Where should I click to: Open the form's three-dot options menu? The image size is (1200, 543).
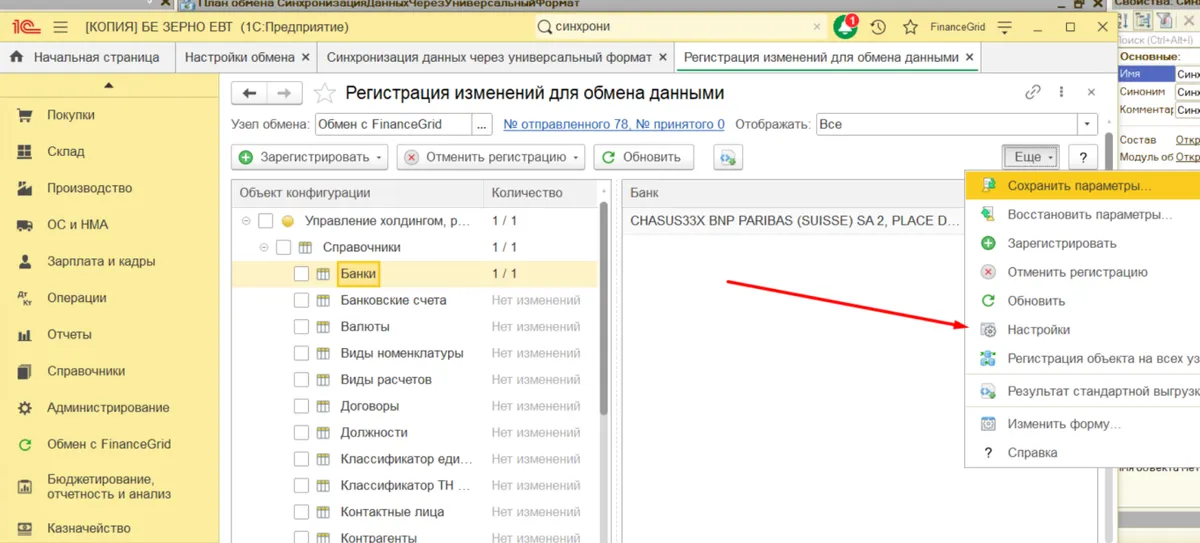tap(1060, 93)
